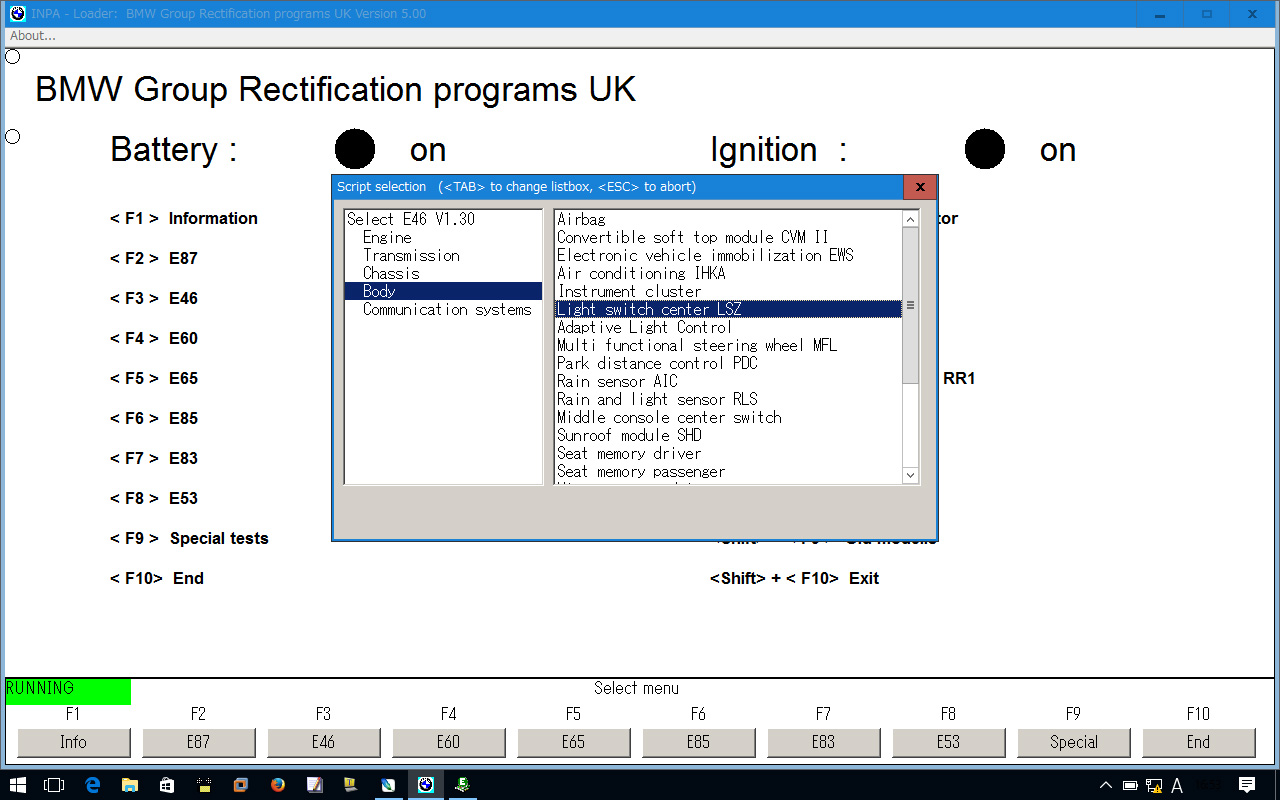Viewport: 1280px width, 800px height.
Task: Select the Body category
Action: 443,291
